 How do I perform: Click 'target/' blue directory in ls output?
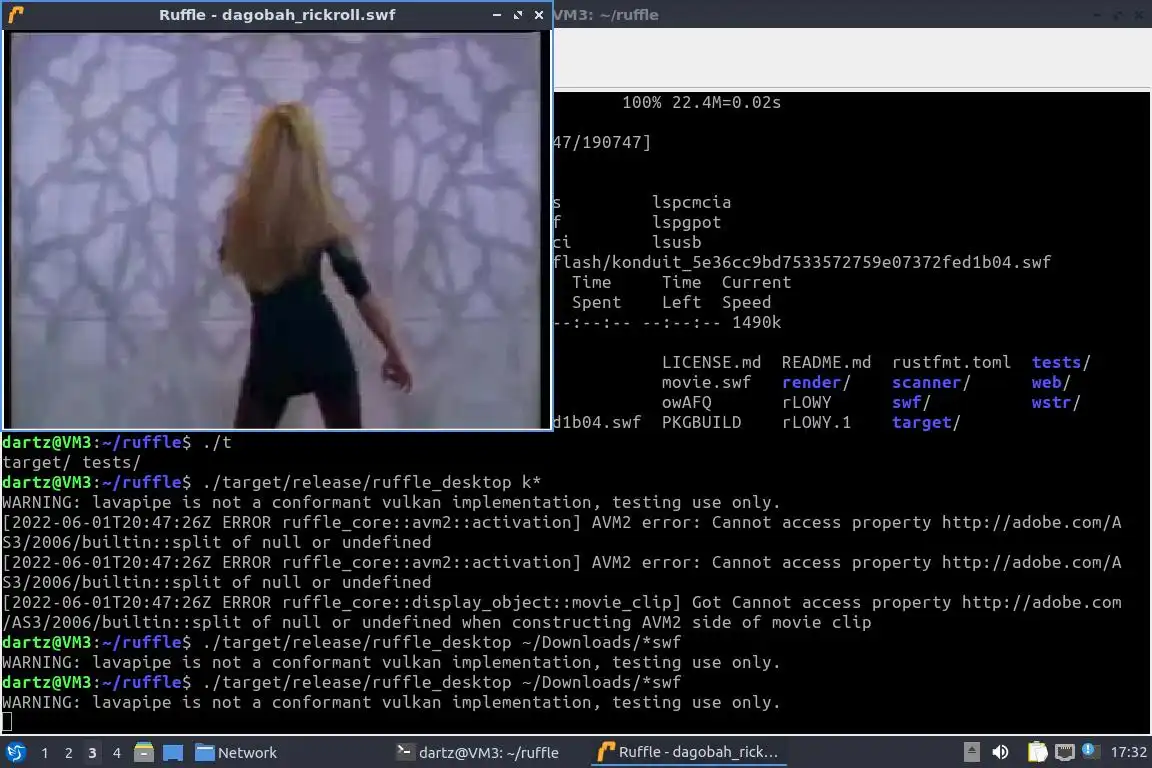(926, 423)
